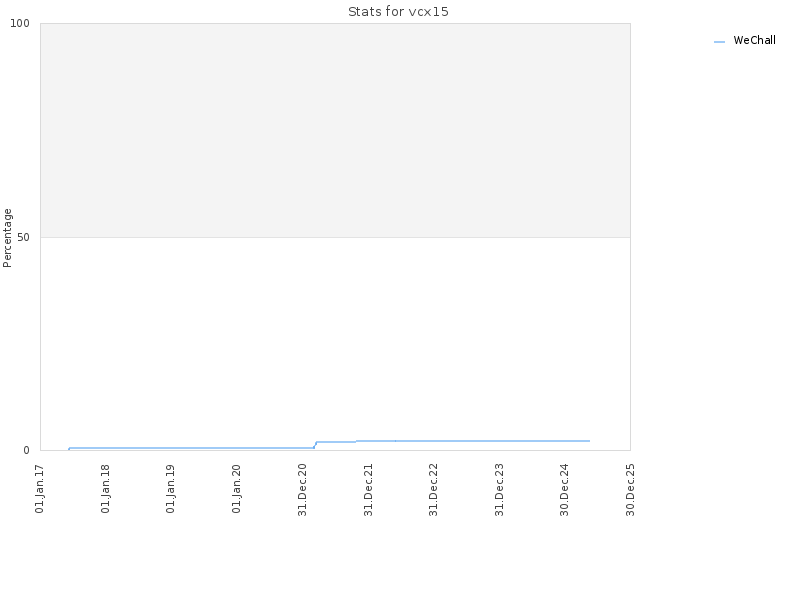Viewport: 800px width, 600px height.
Task: Click the blue WeChall legend color marker
Action: click(719, 42)
